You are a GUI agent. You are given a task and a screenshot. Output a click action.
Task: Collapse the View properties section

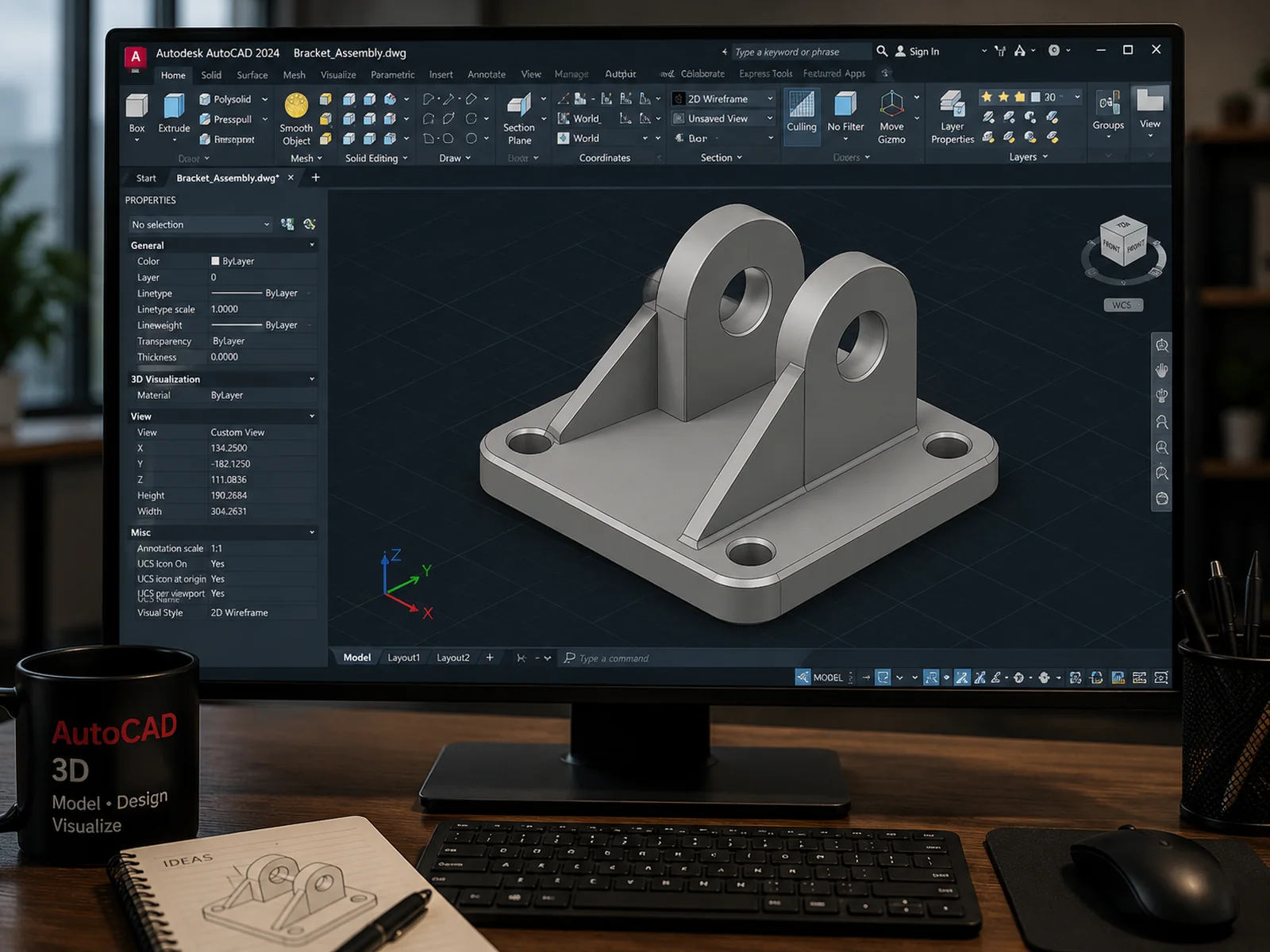tap(312, 416)
